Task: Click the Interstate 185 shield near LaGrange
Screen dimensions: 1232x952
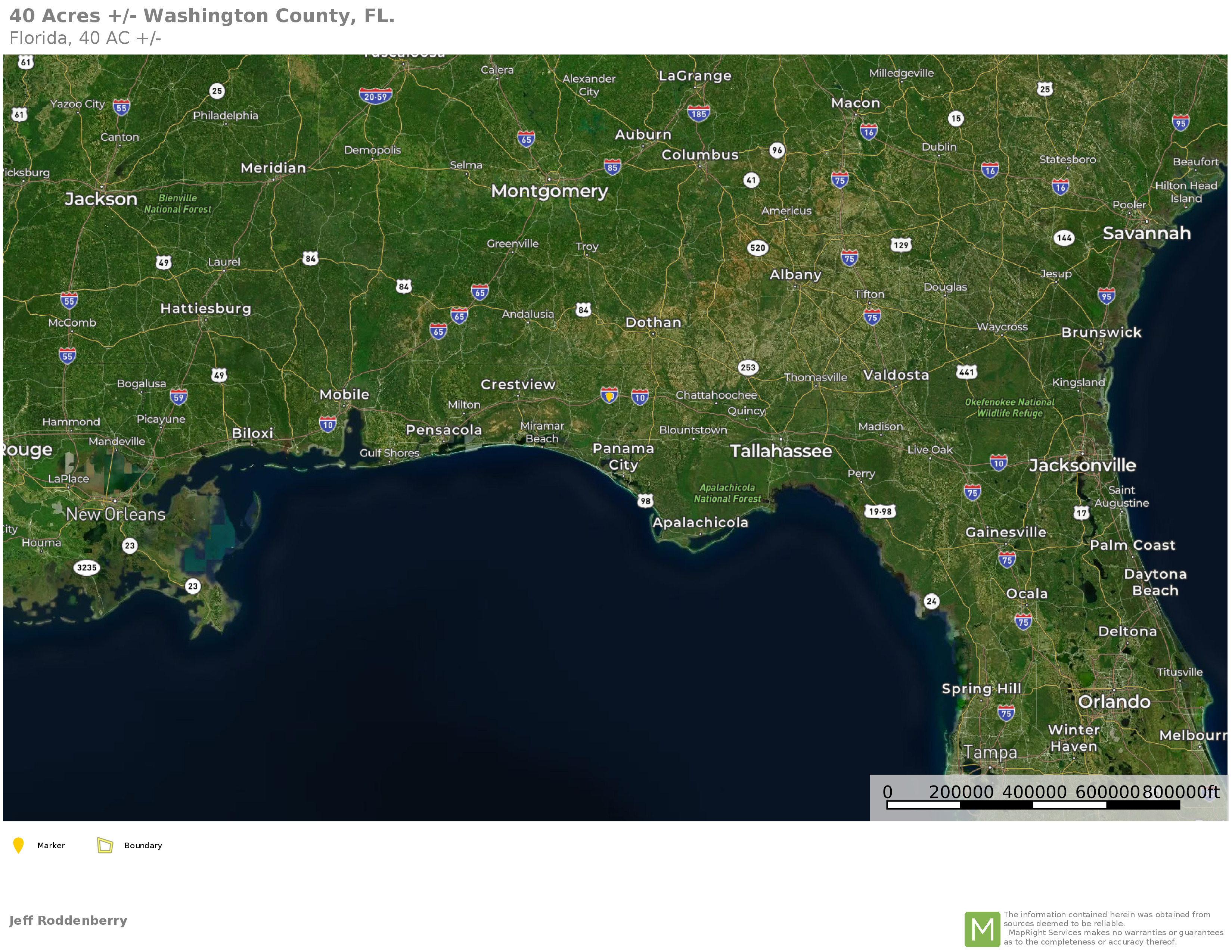Action: point(698,113)
